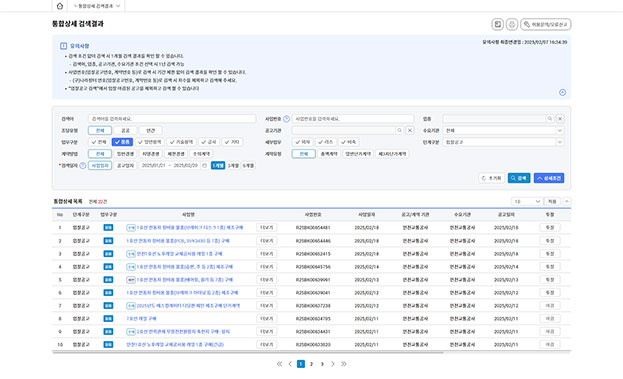
Task: Click the horizontal scrollbar under the table
Action: 248,352
